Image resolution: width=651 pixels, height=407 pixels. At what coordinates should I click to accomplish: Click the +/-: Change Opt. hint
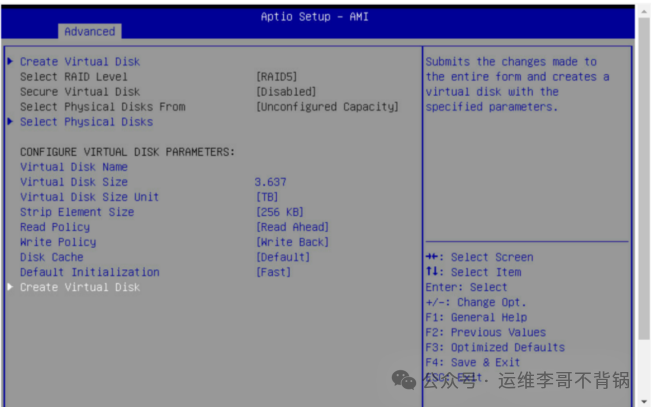[476, 302]
